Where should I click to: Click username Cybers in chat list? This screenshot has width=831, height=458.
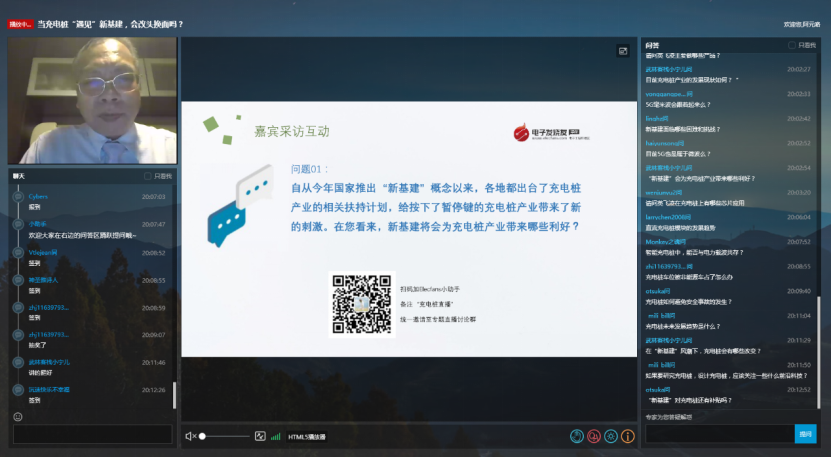pyautogui.click(x=38, y=196)
